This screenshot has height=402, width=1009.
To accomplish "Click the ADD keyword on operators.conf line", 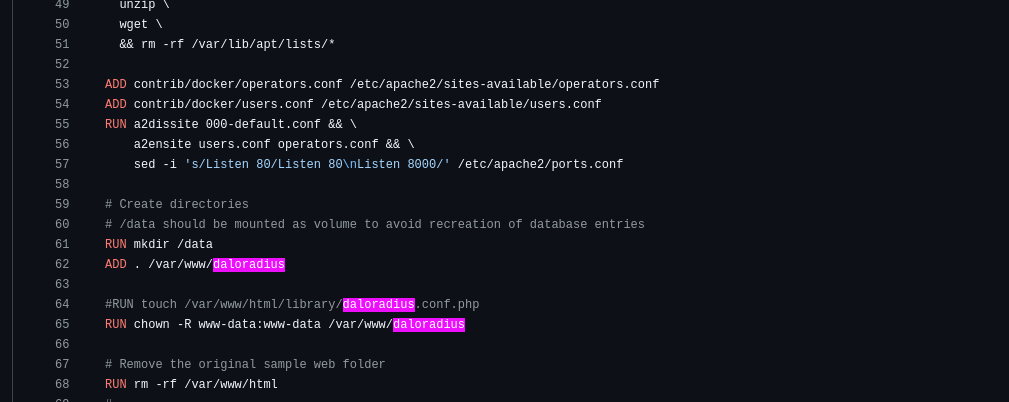I will click(116, 84).
